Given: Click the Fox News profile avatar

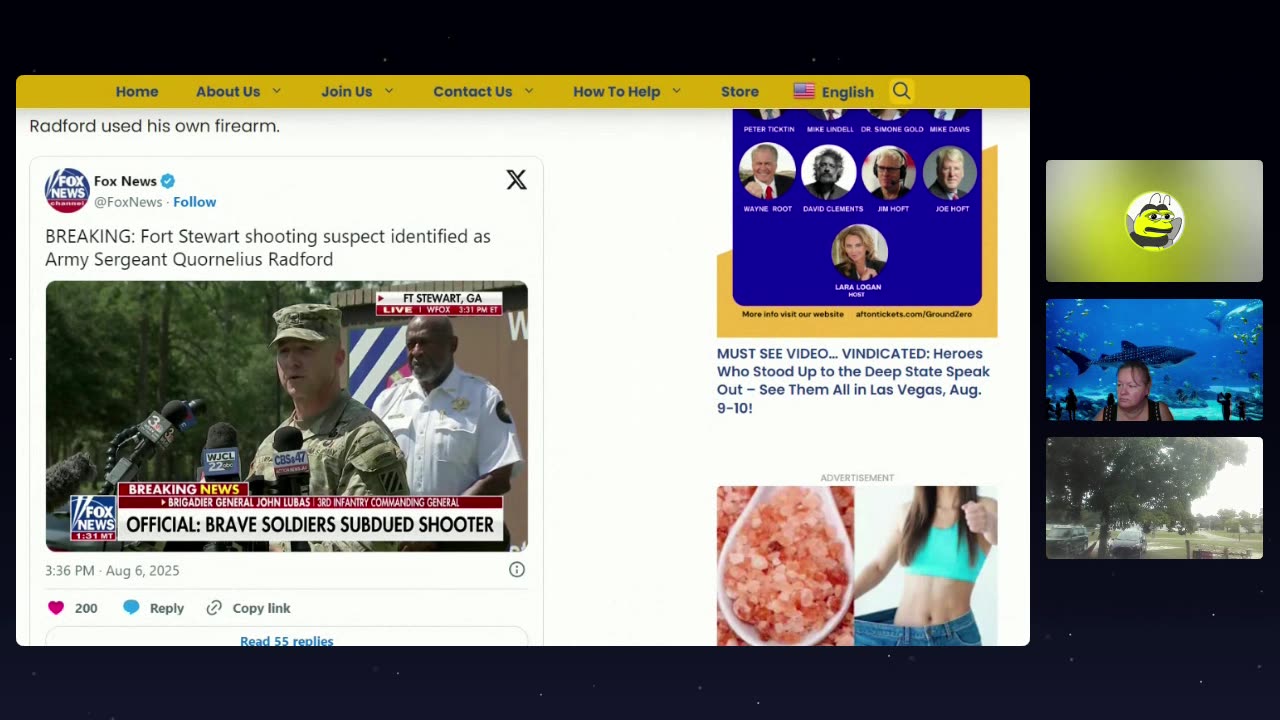Looking at the screenshot, I should (67, 190).
